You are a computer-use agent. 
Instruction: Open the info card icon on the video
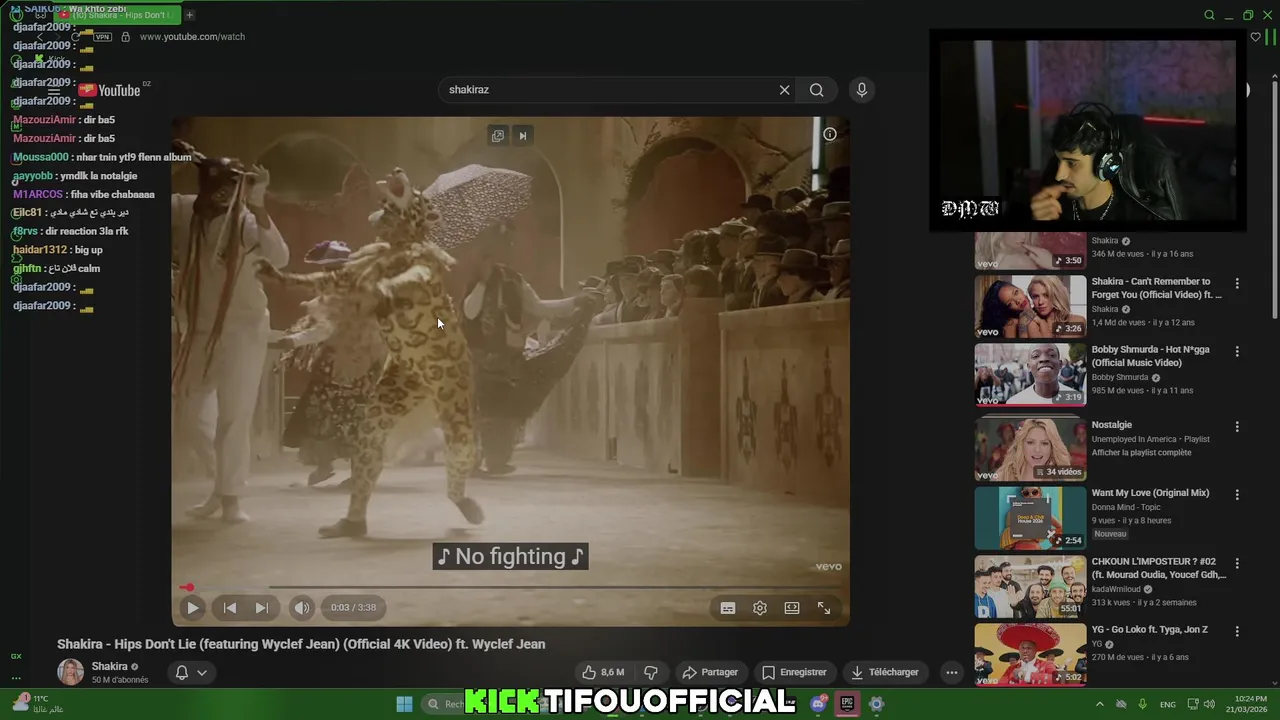tap(830, 134)
